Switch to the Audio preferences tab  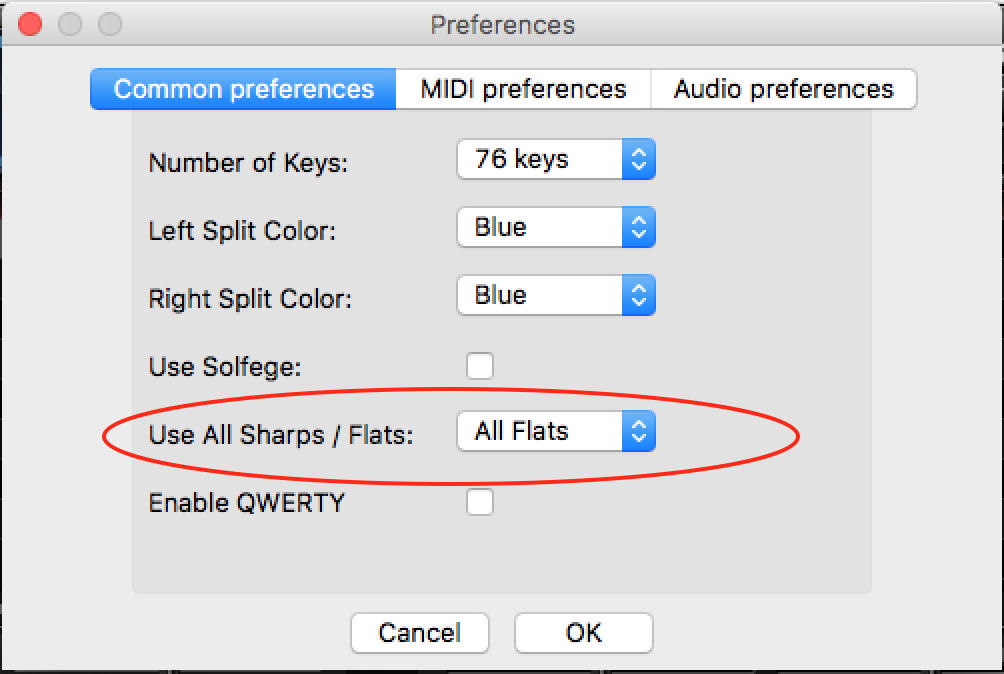coord(784,89)
